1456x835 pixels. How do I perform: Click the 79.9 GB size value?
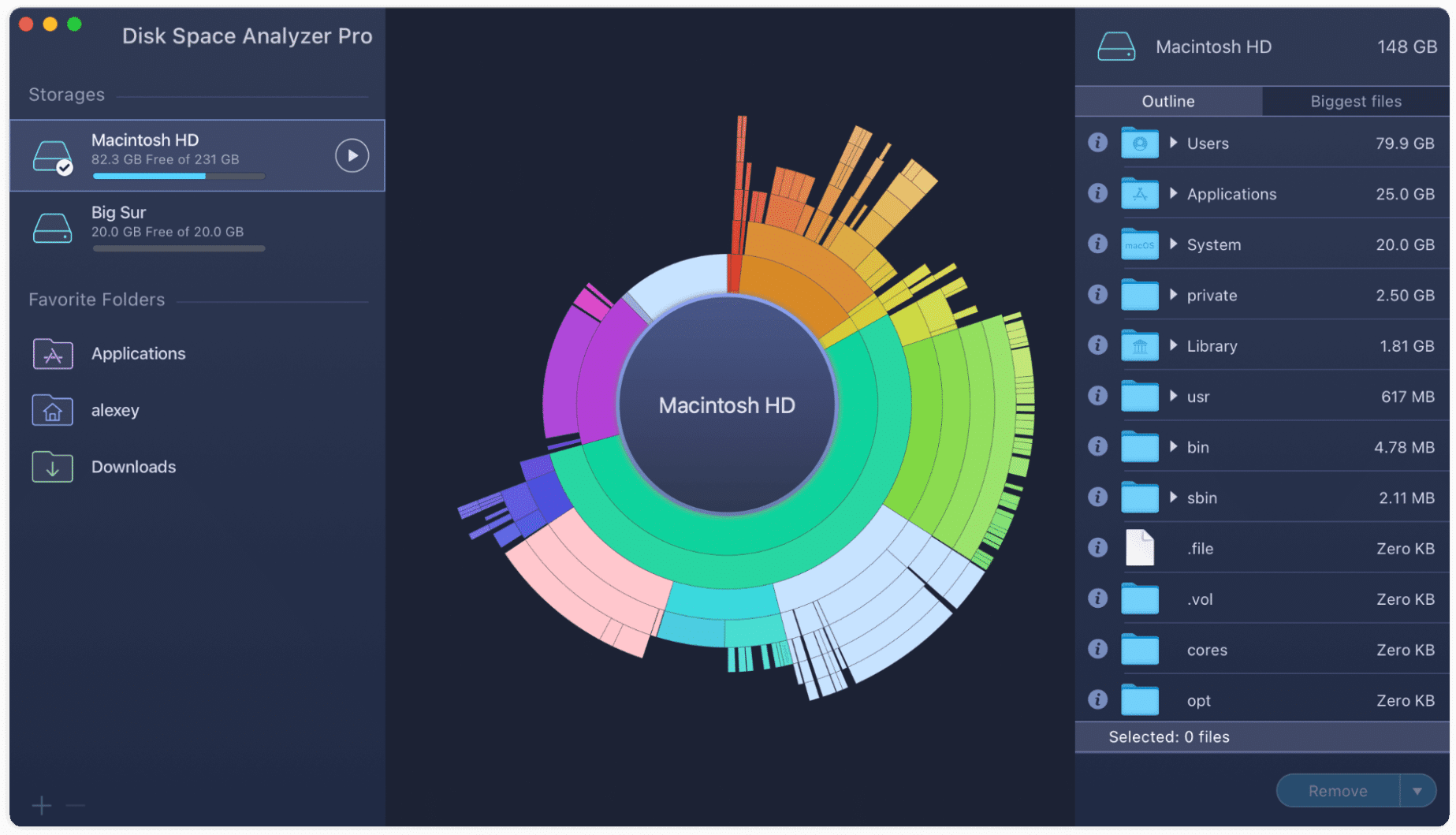pyautogui.click(x=1405, y=143)
